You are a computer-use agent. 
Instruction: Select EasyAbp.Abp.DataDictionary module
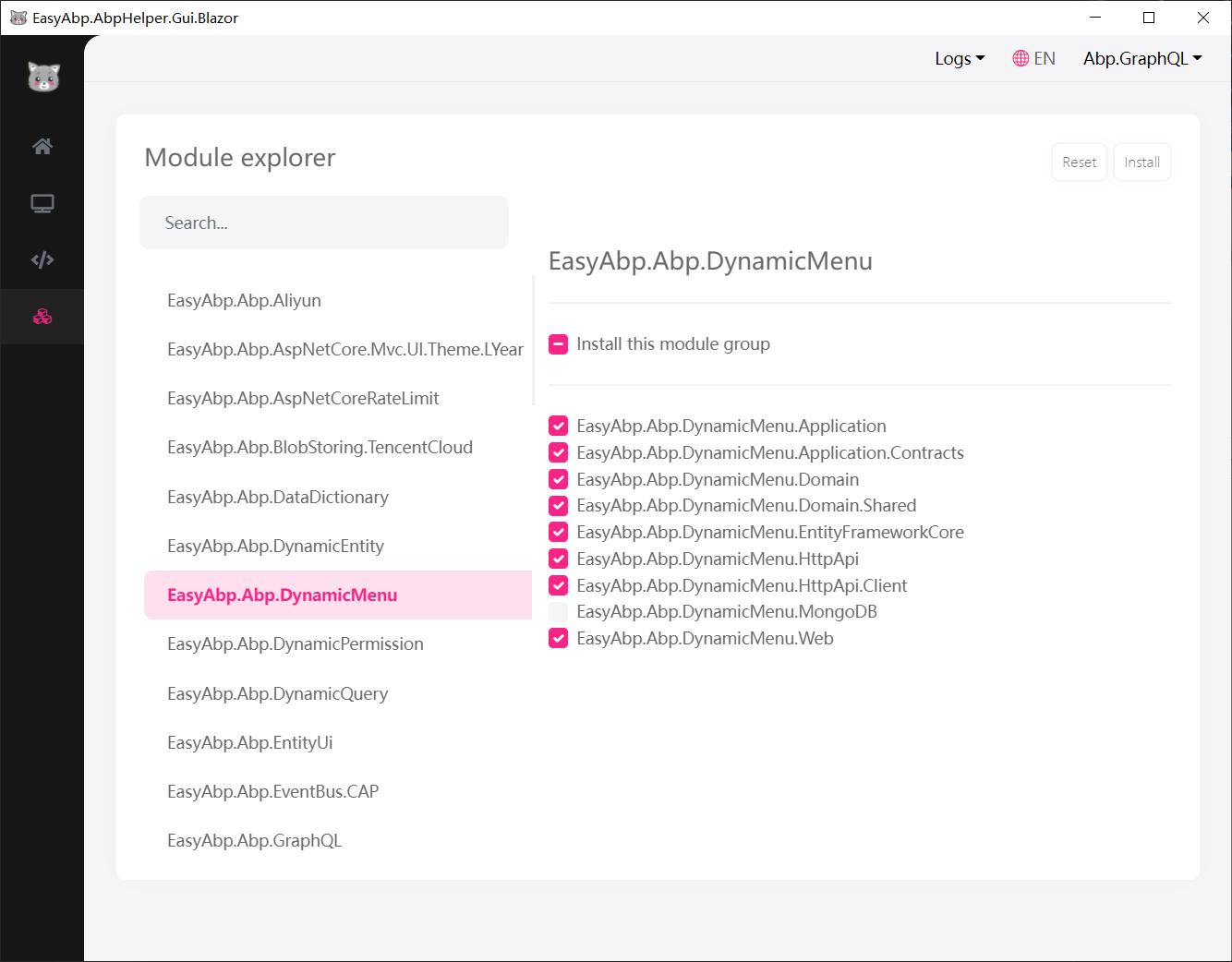click(338, 497)
